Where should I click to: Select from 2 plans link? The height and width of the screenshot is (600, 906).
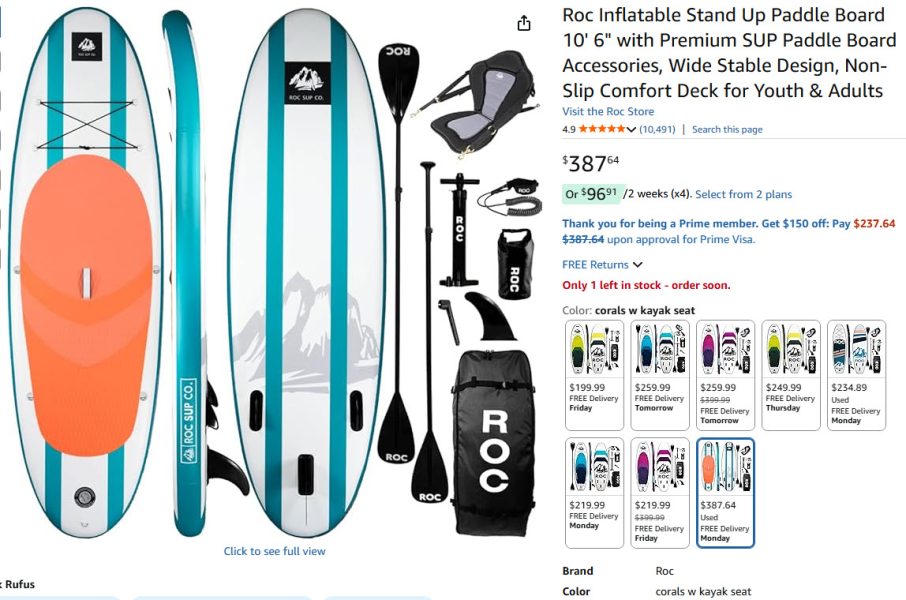(743, 194)
